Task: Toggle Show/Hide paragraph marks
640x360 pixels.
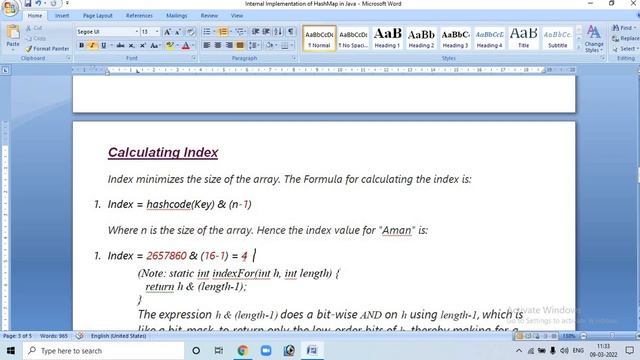Action: (291, 31)
